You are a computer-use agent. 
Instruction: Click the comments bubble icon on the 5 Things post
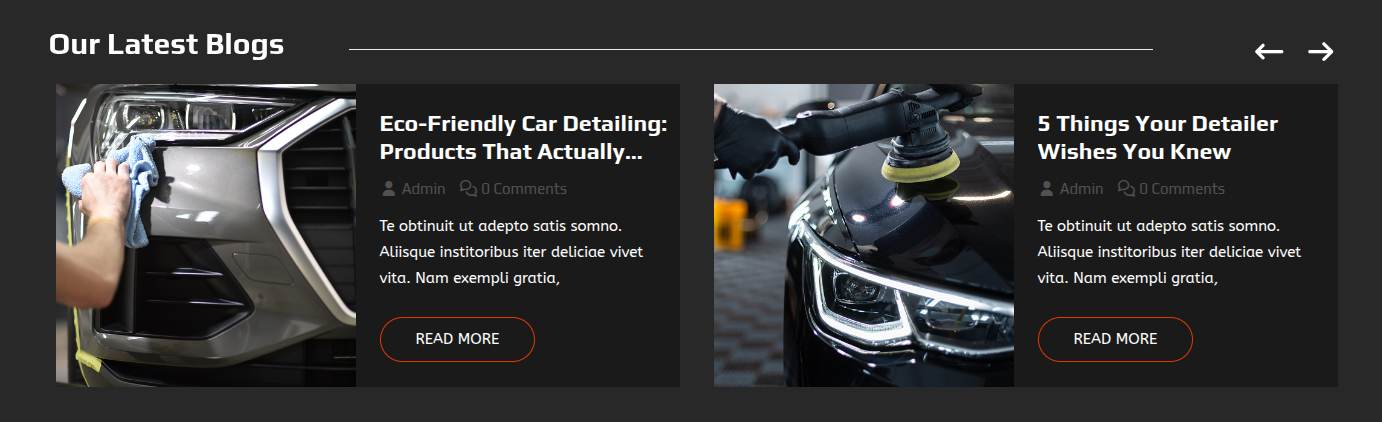pyautogui.click(x=1126, y=188)
